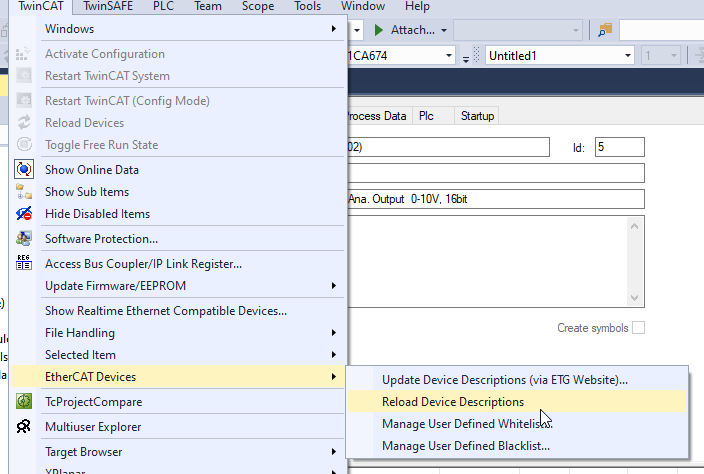Viewport: 704px width, 474px height.
Task: Open the Scope menu
Action: (x=258, y=6)
